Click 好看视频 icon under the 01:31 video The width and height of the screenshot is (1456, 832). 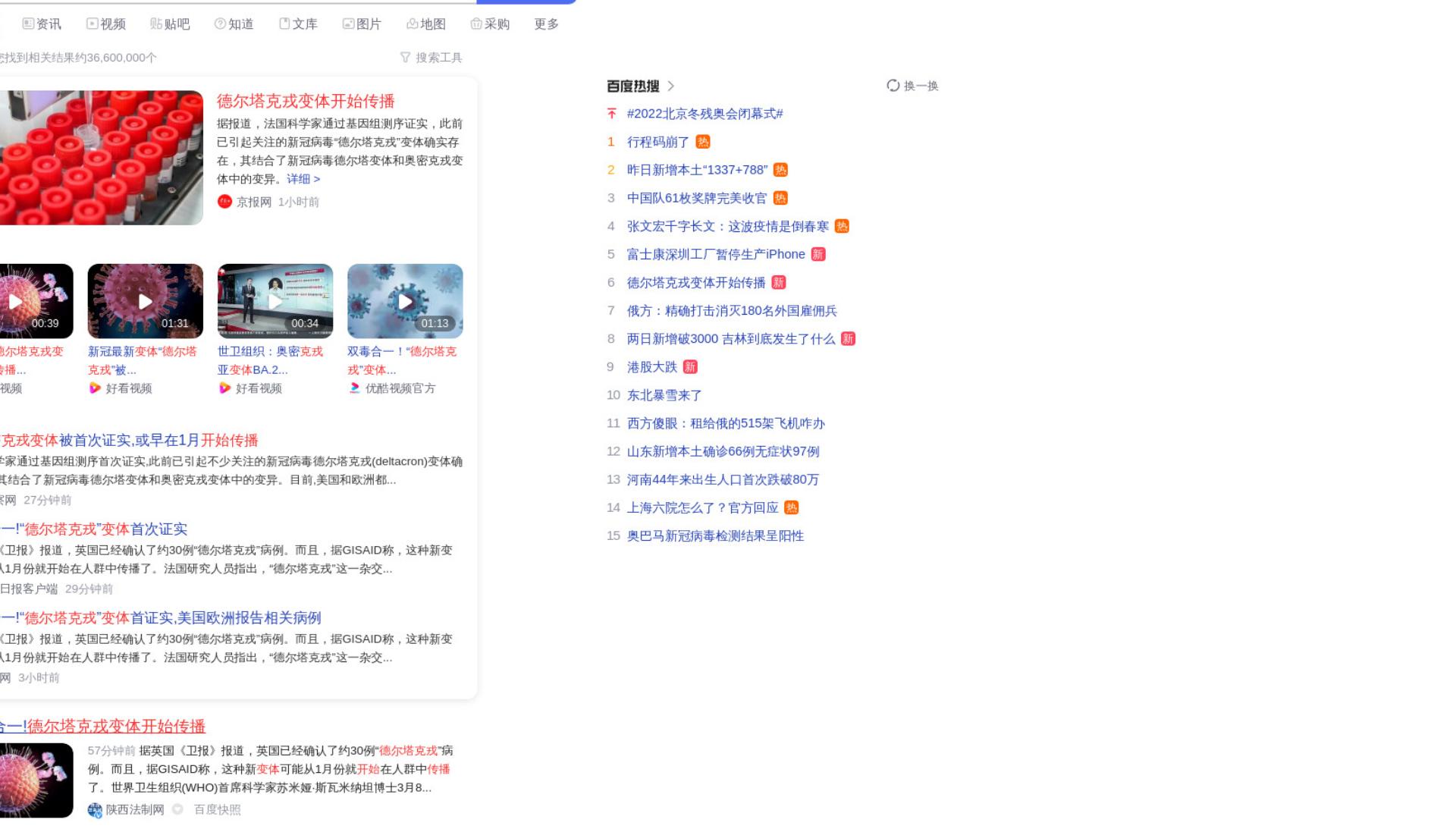pos(95,388)
